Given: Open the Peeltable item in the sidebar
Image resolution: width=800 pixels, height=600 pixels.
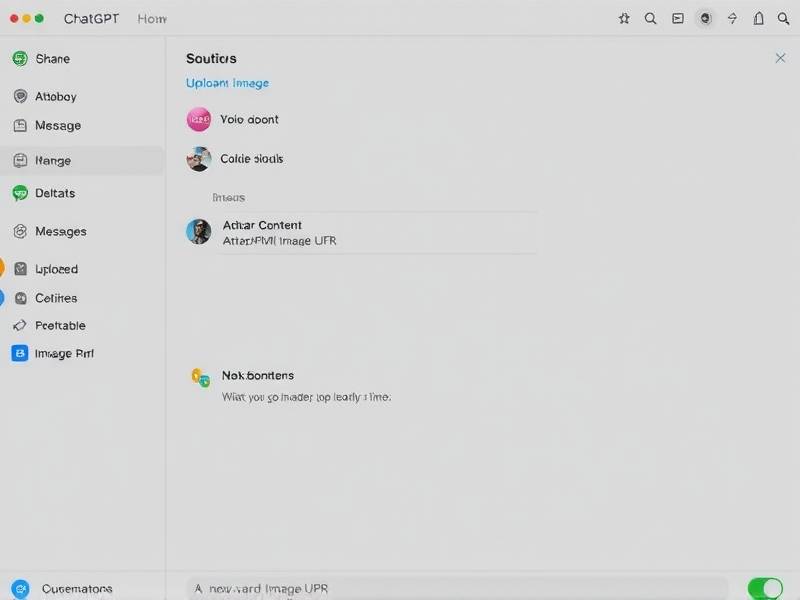Looking at the screenshot, I should pos(60,325).
